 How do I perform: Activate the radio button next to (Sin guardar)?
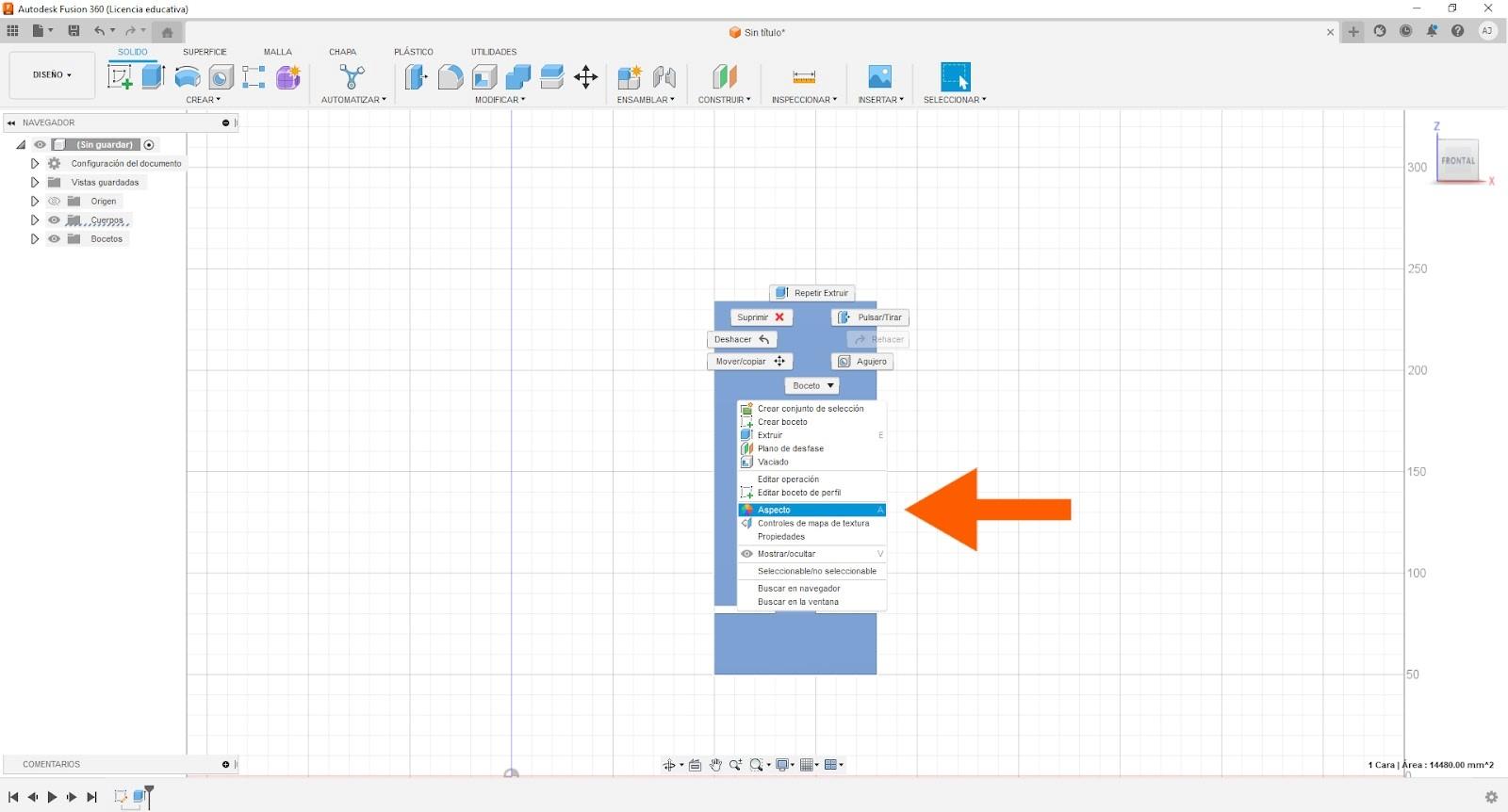pos(149,145)
